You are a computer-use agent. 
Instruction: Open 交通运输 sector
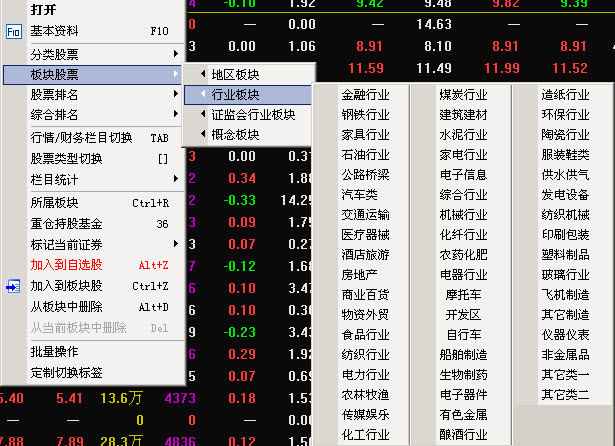coord(365,215)
